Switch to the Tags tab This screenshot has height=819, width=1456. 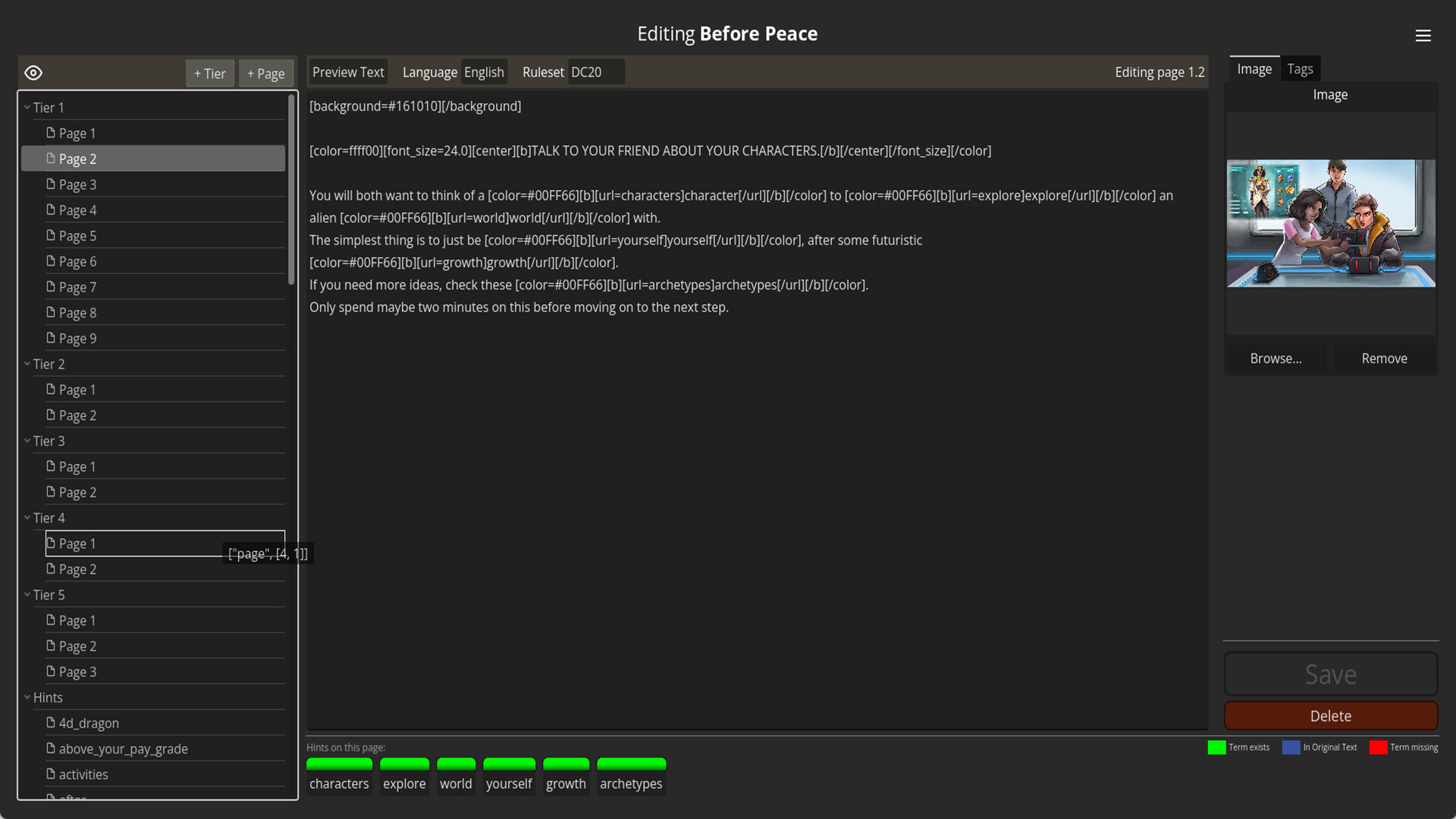point(1301,68)
